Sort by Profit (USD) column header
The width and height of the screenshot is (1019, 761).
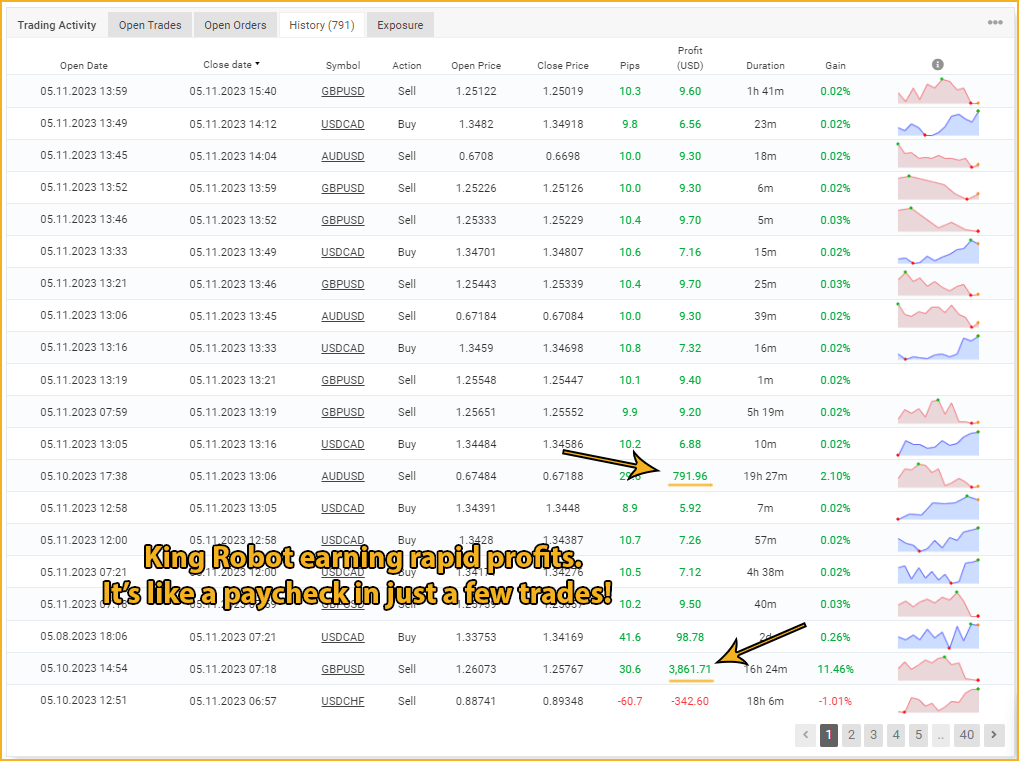(x=690, y=58)
